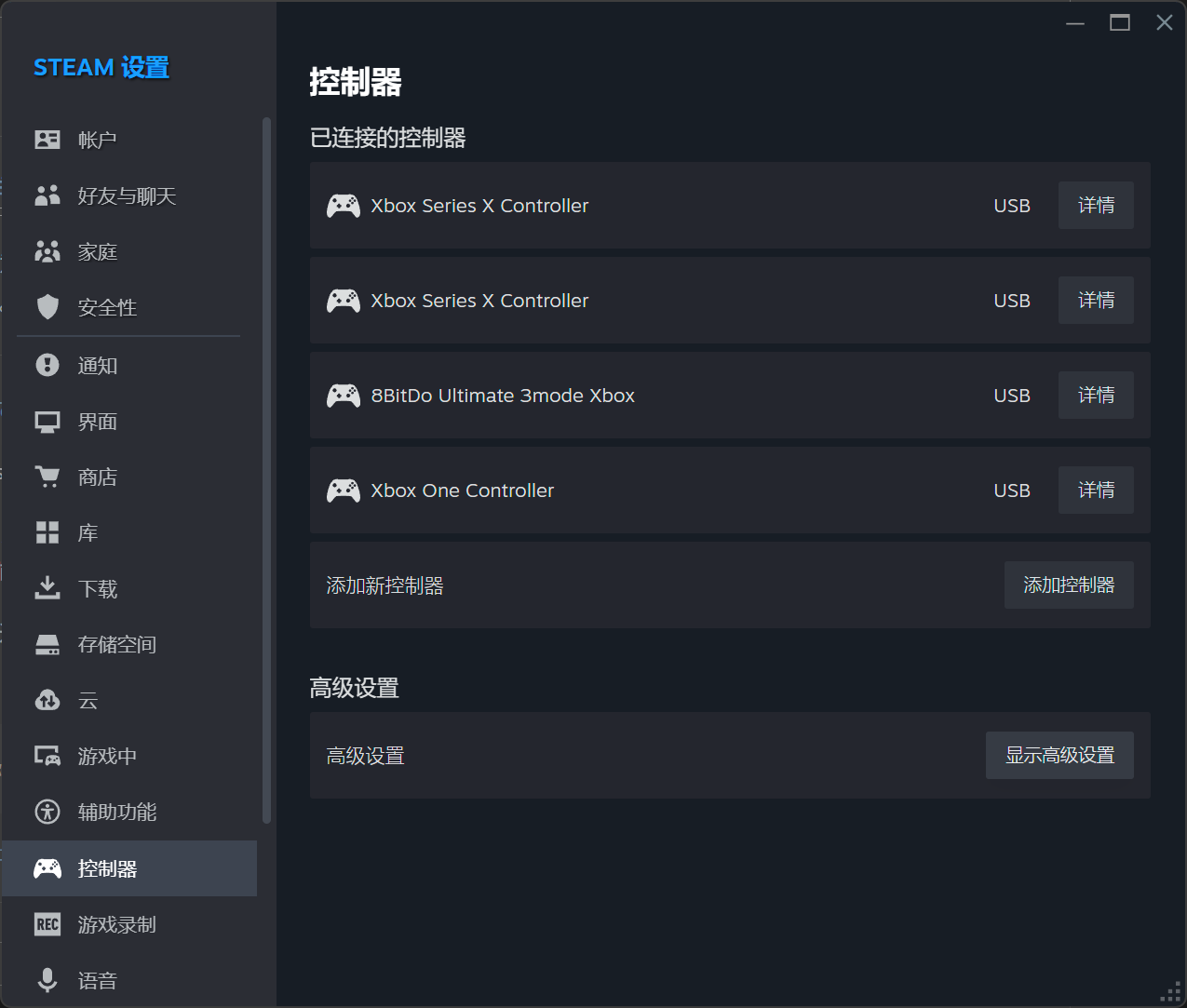Click USB label in the Xbox One Controller row

pyautogui.click(x=1012, y=491)
